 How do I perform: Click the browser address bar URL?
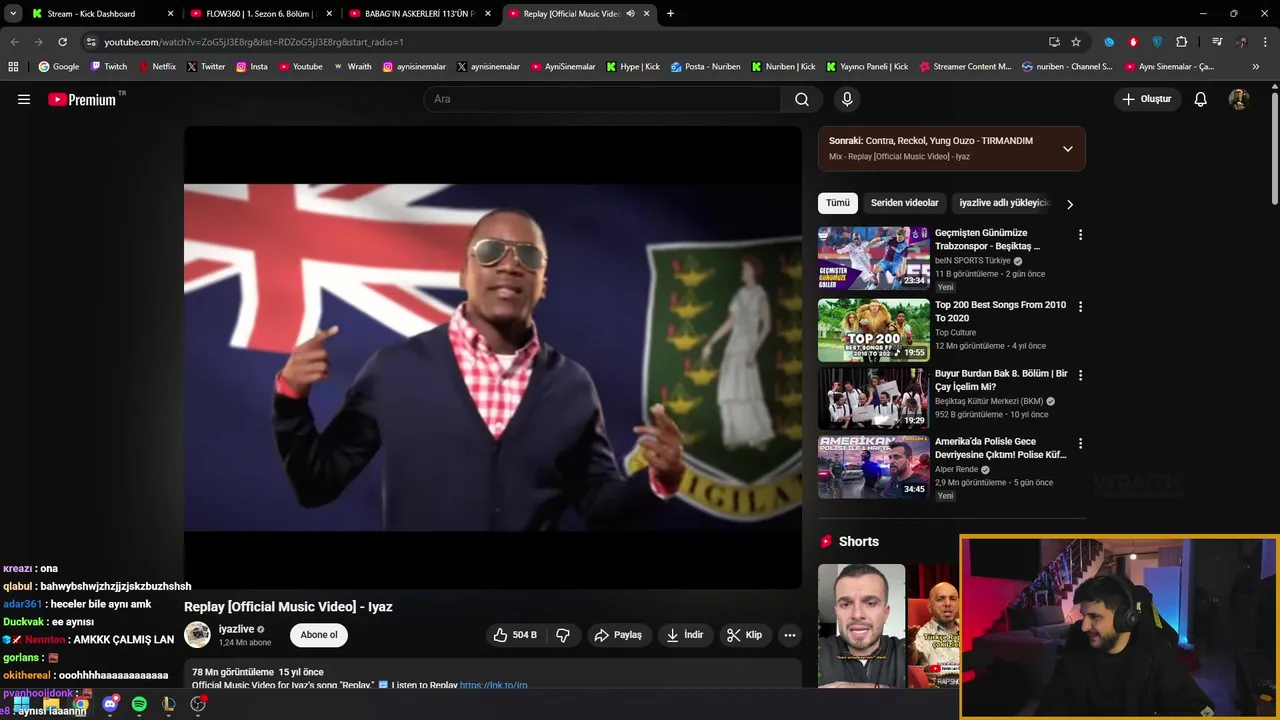tap(253, 42)
